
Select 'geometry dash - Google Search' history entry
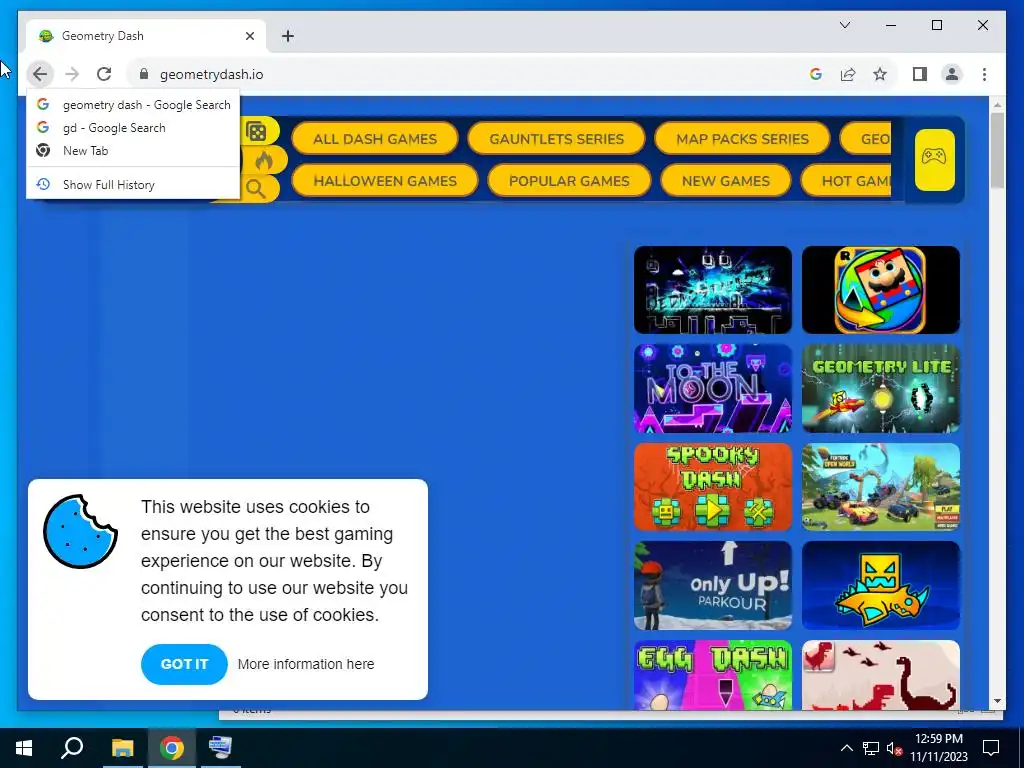click(x=133, y=104)
